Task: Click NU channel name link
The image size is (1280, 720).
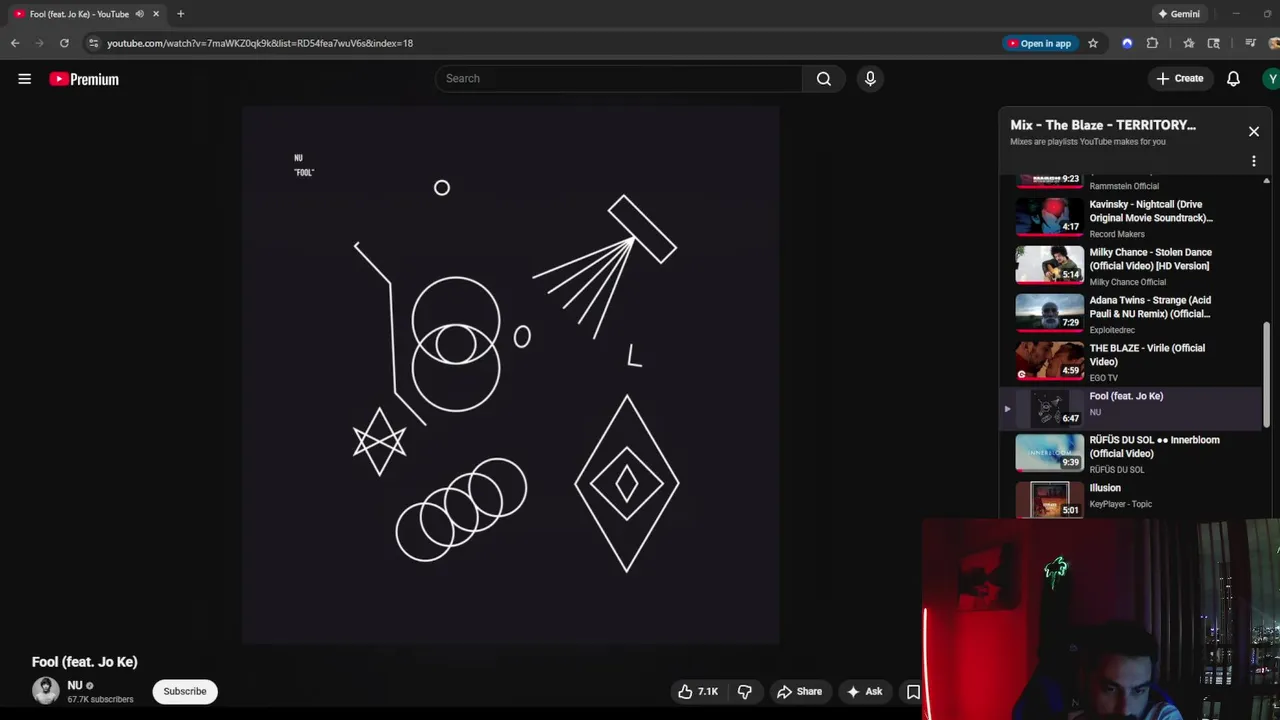Action: pyautogui.click(x=75, y=685)
